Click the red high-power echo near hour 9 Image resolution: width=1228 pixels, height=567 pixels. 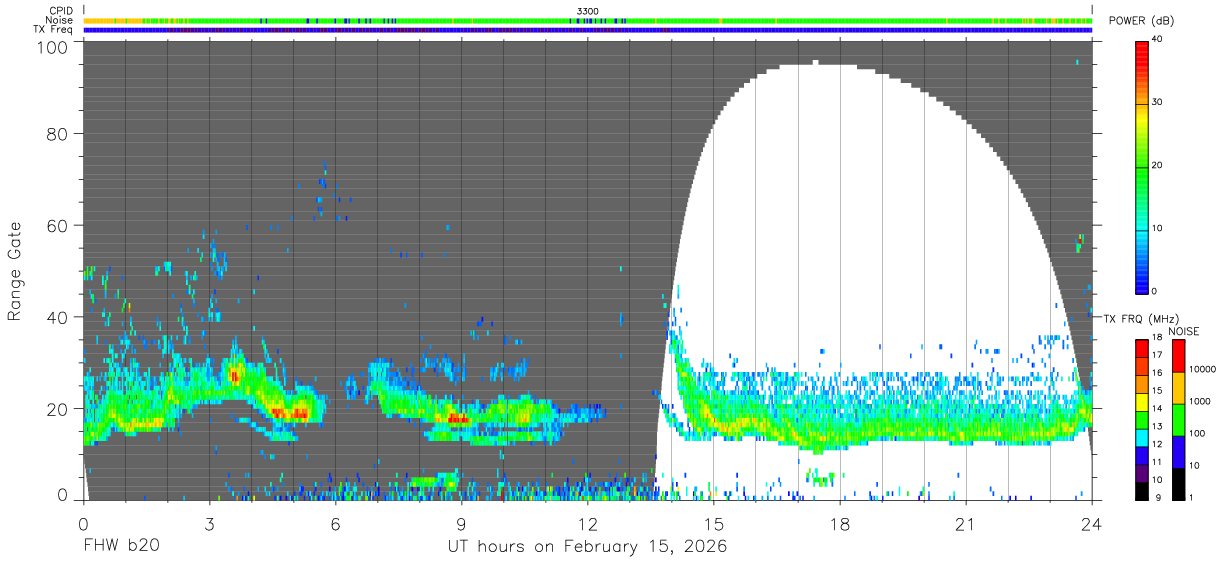(x=458, y=418)
